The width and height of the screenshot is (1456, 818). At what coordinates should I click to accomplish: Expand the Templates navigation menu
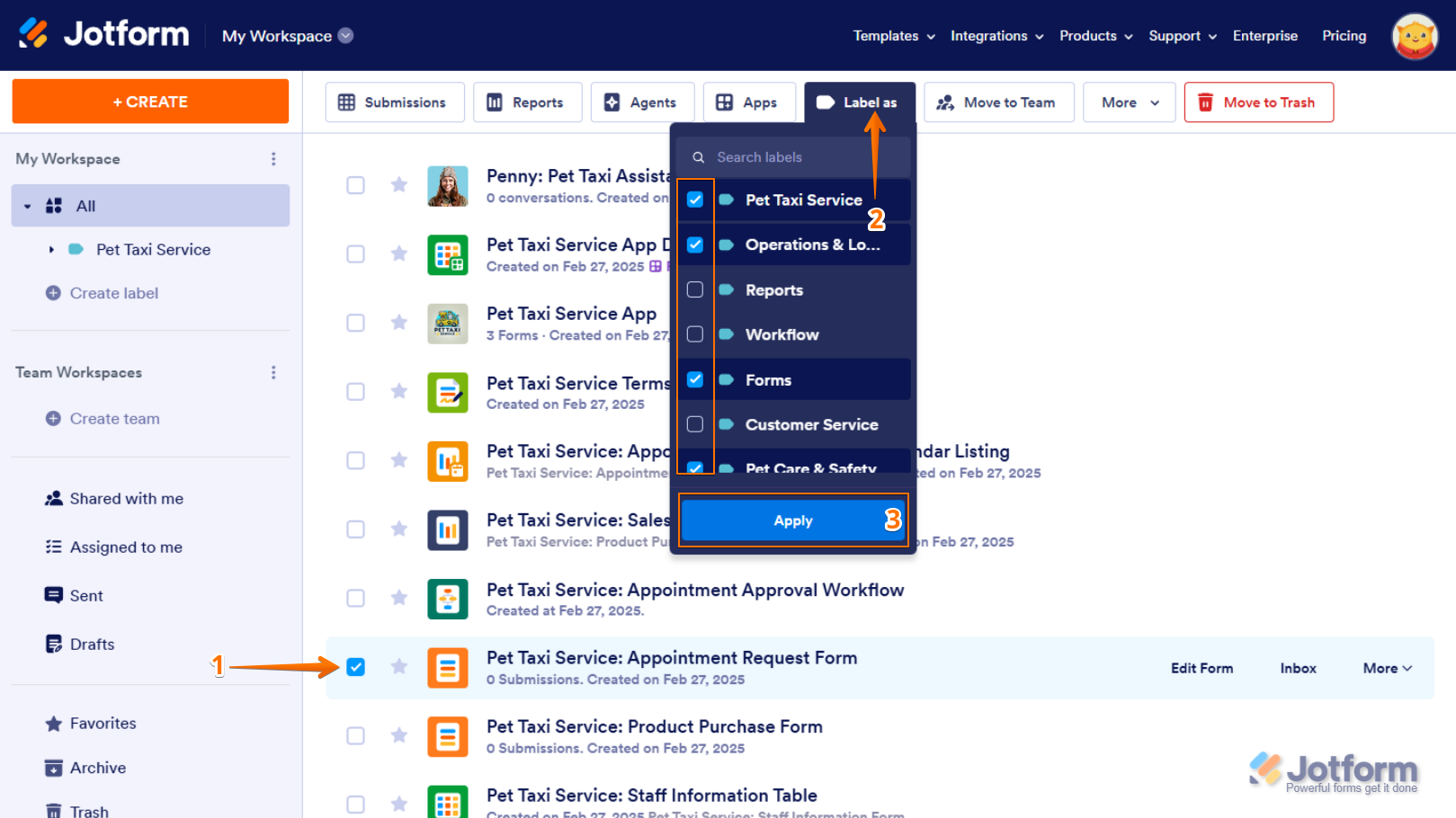click(x=894, y=36)
